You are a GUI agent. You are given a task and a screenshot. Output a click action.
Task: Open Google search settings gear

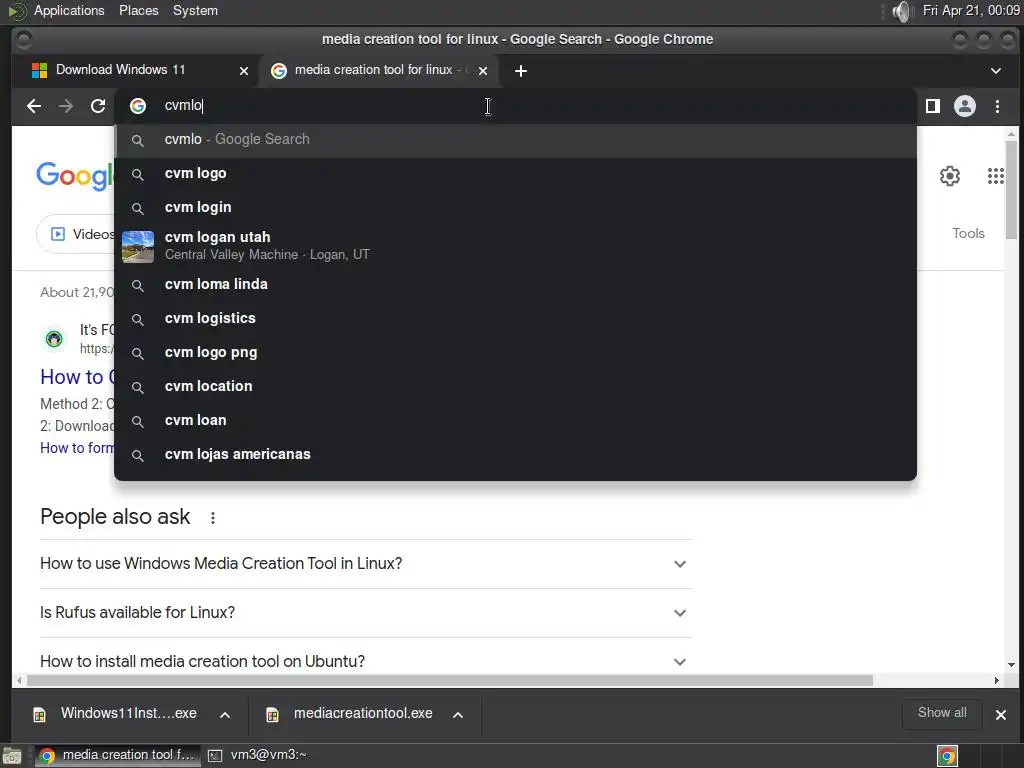[950, 176]
